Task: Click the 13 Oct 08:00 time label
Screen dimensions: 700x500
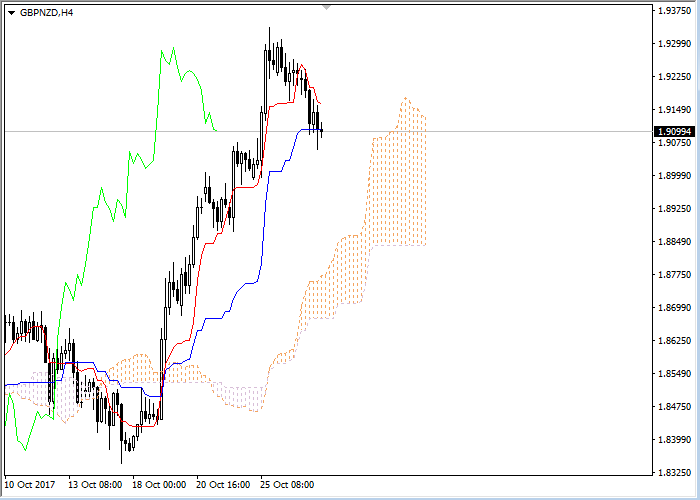Action: click(95, 485)
